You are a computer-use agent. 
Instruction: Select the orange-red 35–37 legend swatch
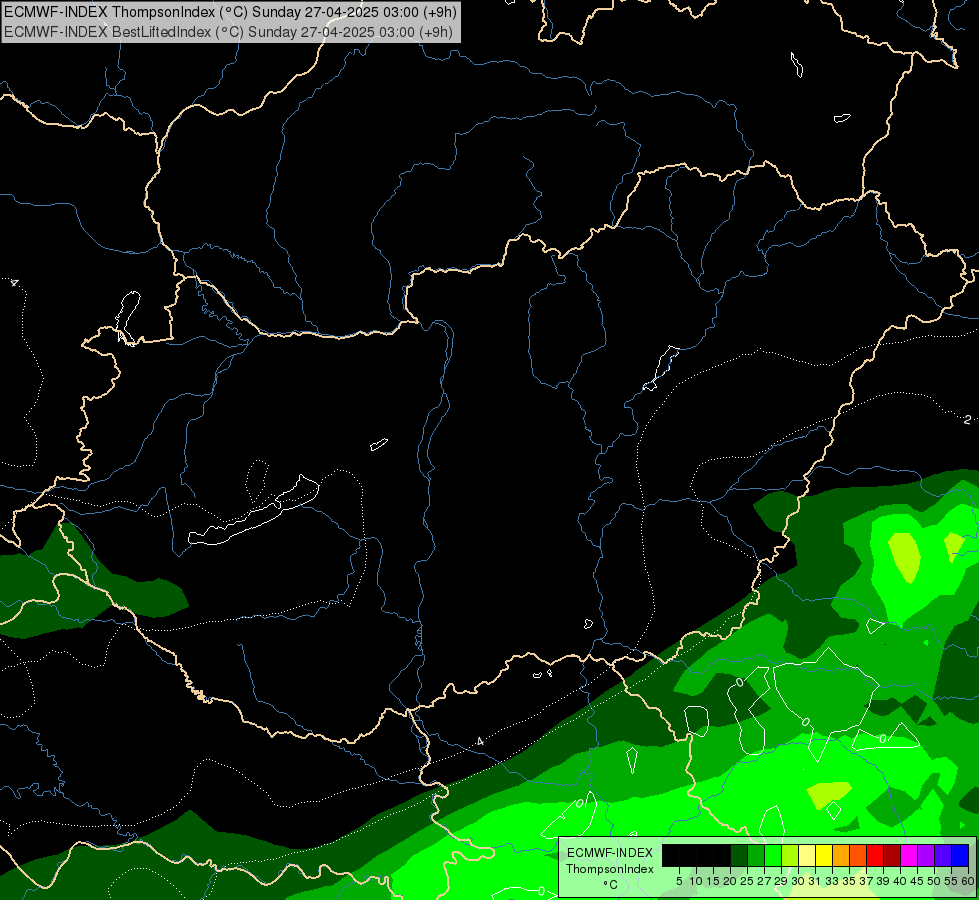[858, 855]
